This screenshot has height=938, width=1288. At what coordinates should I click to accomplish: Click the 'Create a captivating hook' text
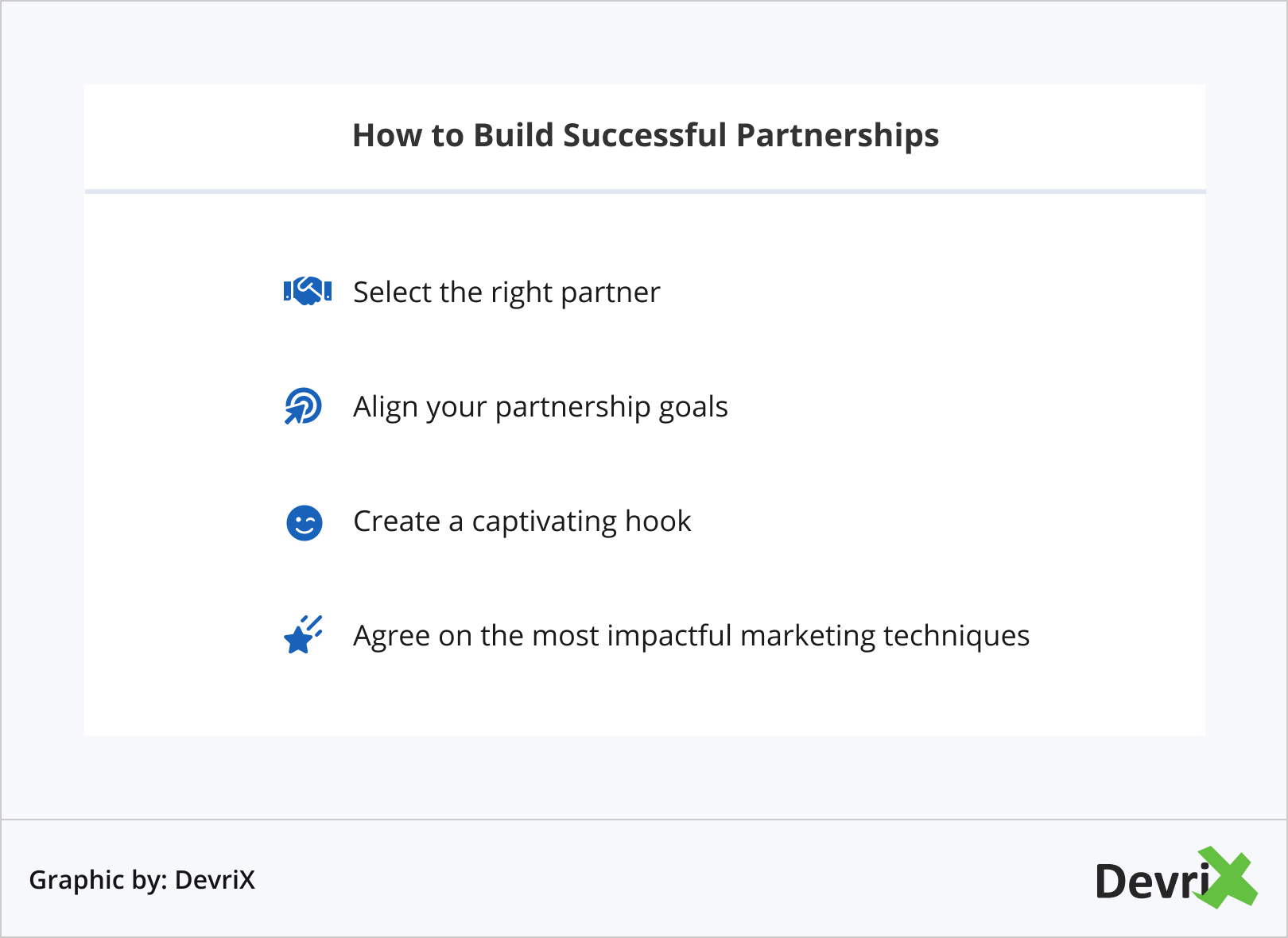(522, 521)
